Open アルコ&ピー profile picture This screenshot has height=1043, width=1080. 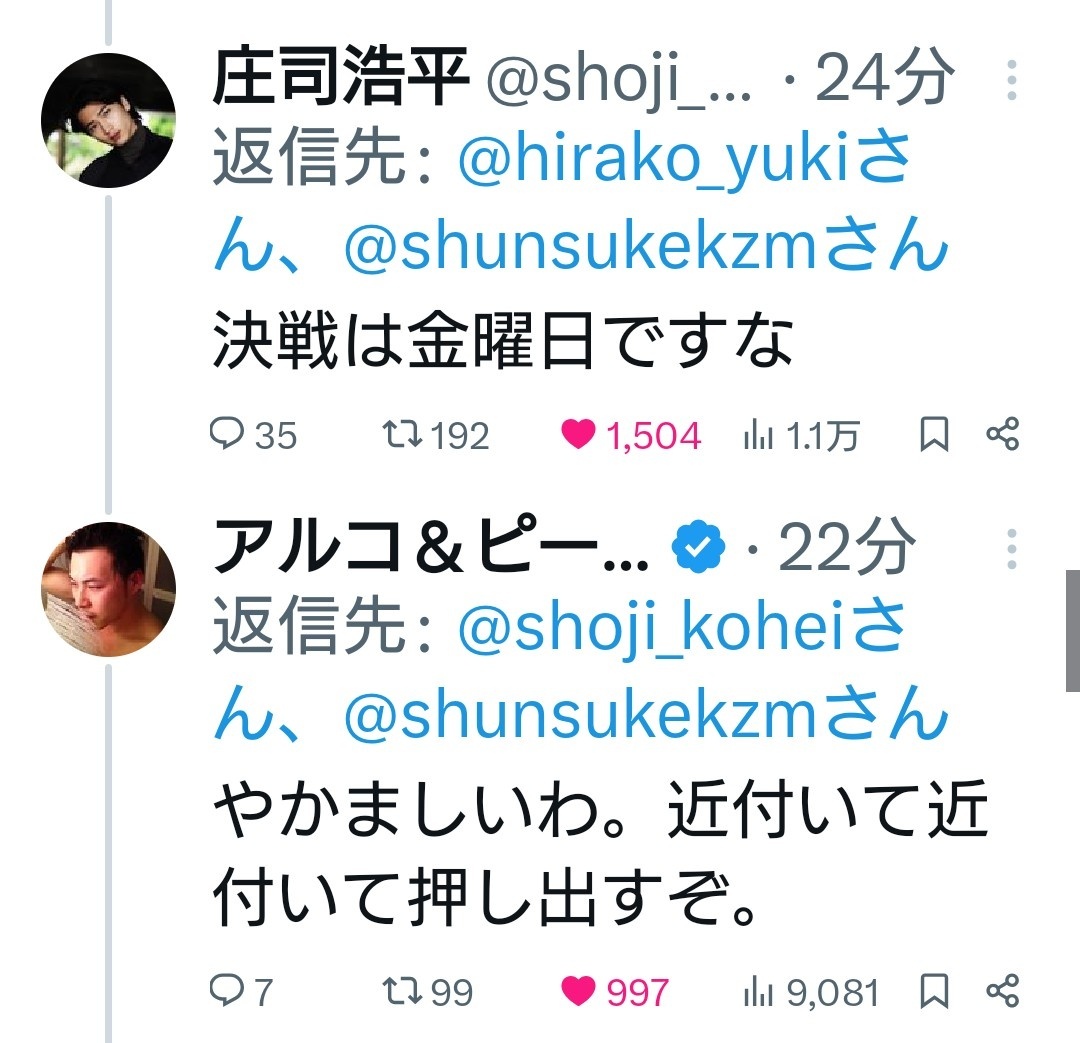pos(108,589)
